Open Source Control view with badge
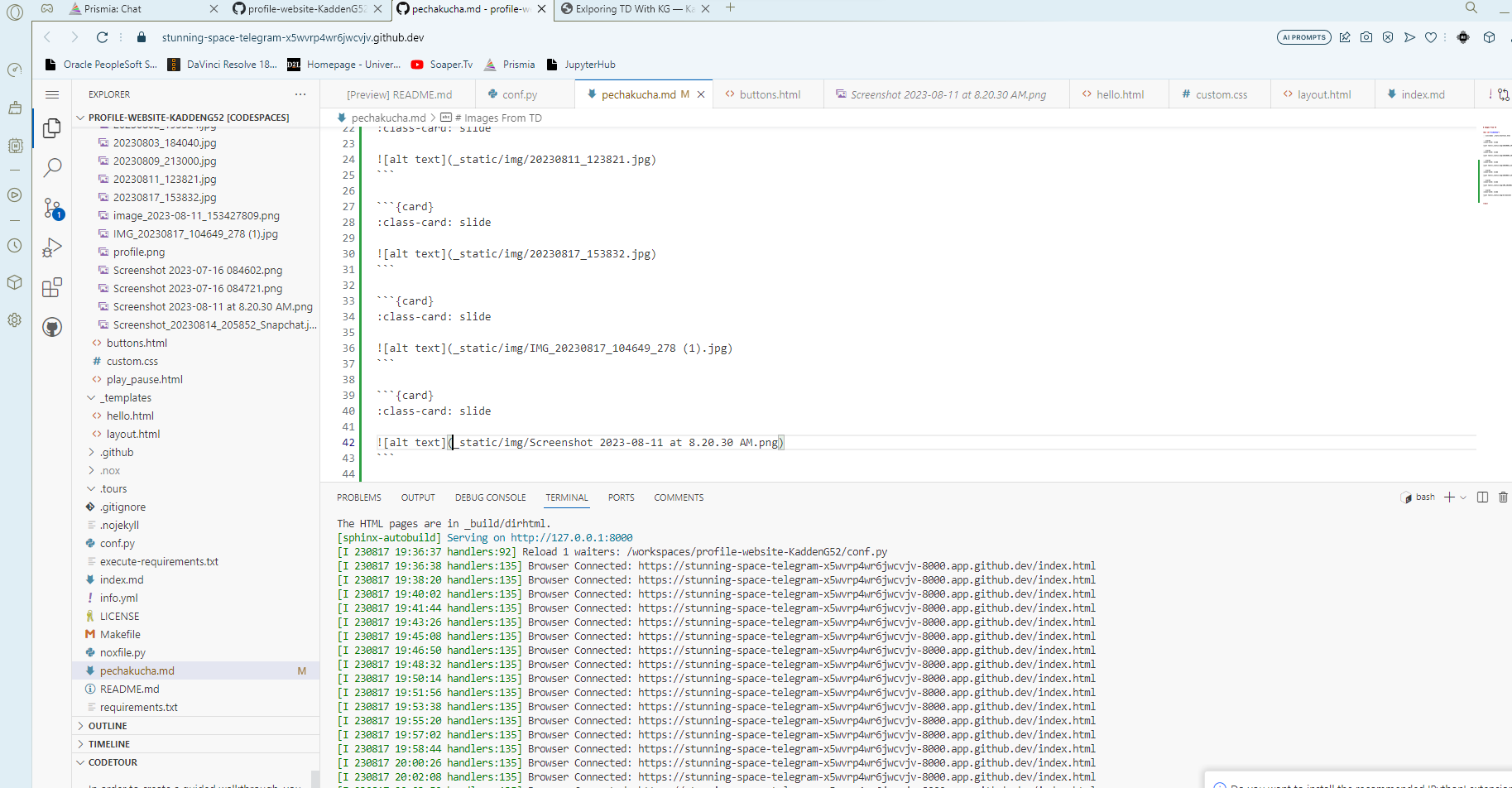1512x788 pixels. click(x=53, y=208)
